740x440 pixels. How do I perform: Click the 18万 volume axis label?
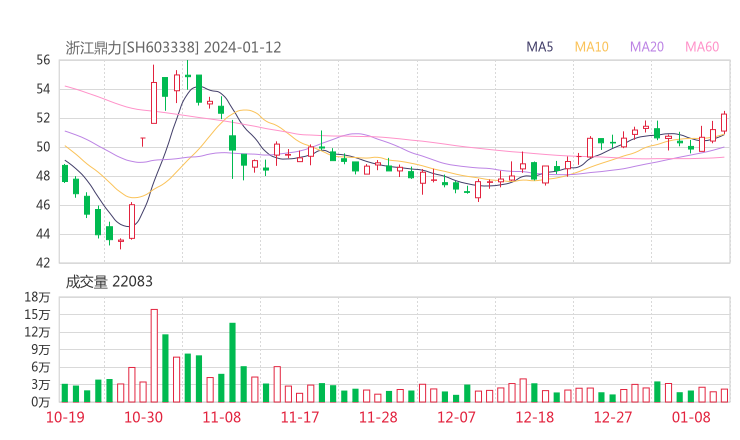[x=37, y=297]
